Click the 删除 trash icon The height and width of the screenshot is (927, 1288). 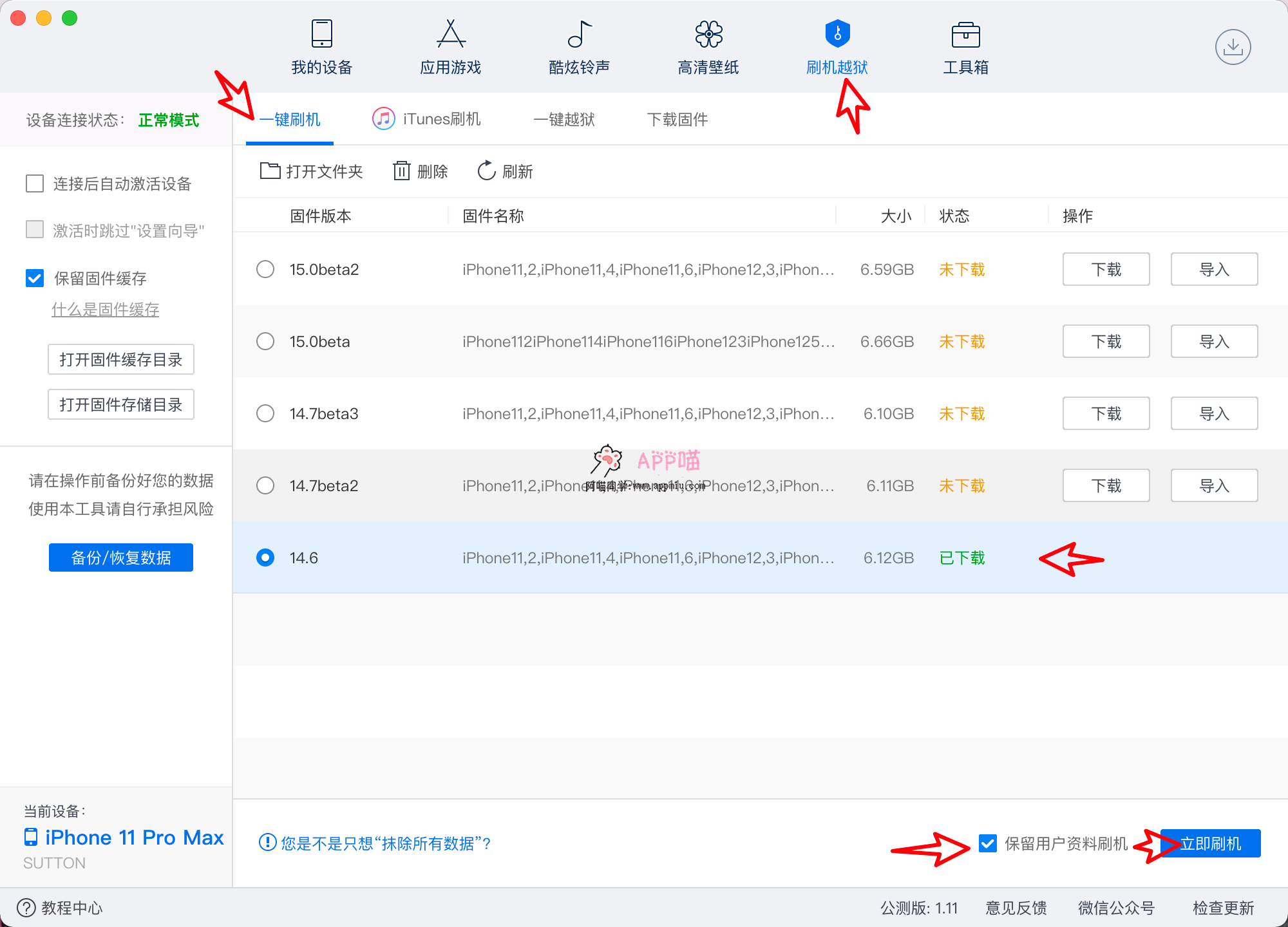pos(401,171)
